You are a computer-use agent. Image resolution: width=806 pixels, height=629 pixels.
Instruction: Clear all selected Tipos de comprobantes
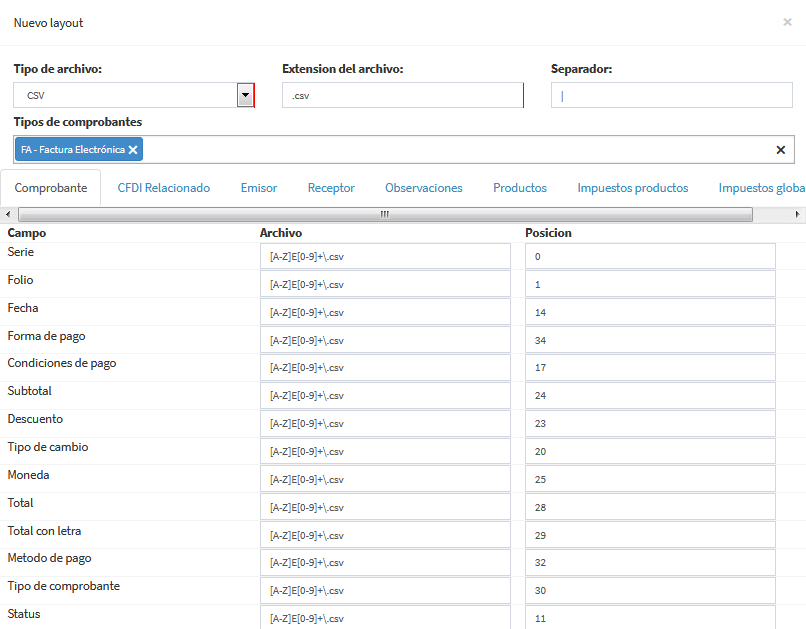click(x=781, y=150)
